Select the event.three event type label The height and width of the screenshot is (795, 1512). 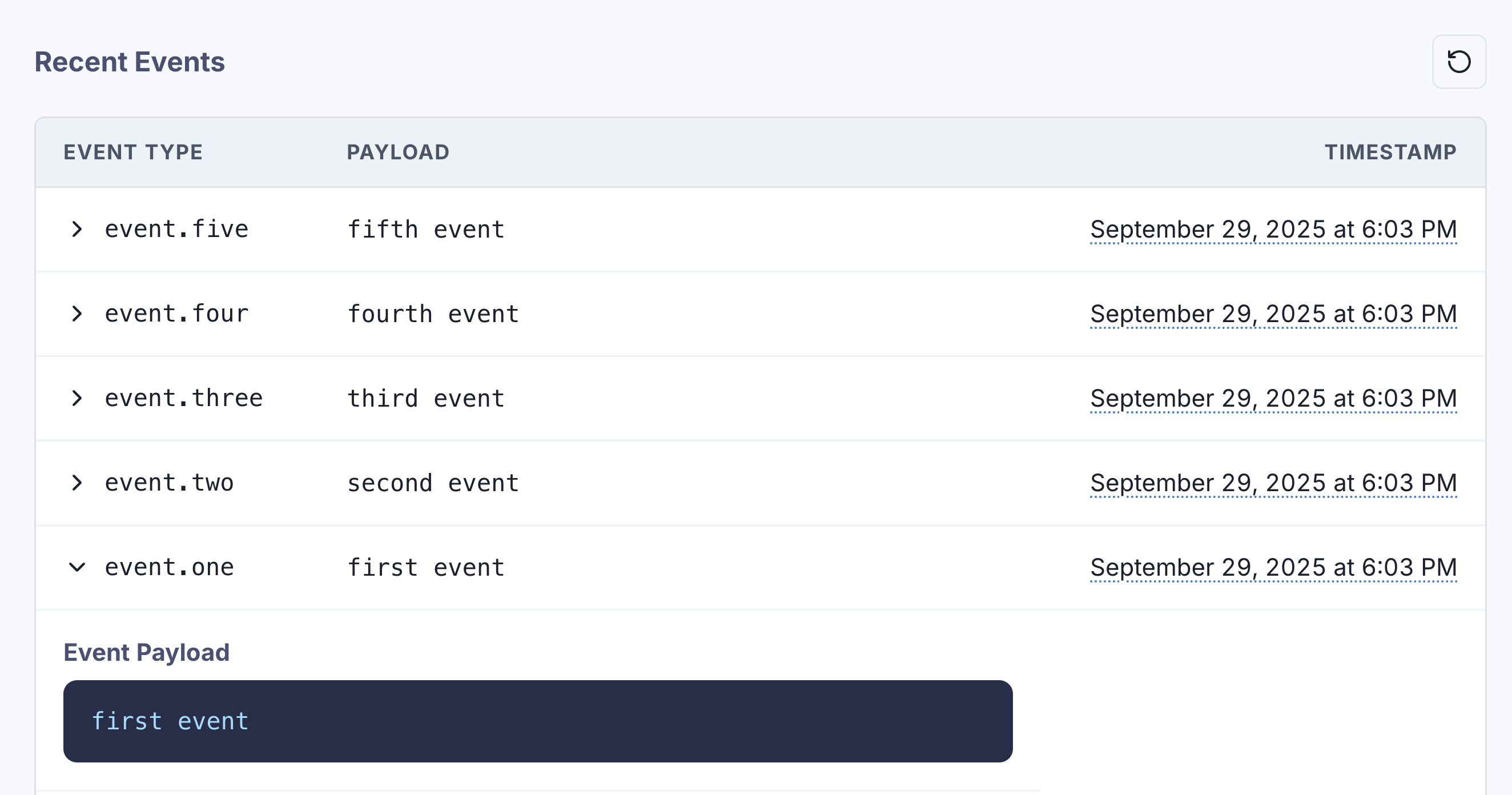[x=184, y=398]
